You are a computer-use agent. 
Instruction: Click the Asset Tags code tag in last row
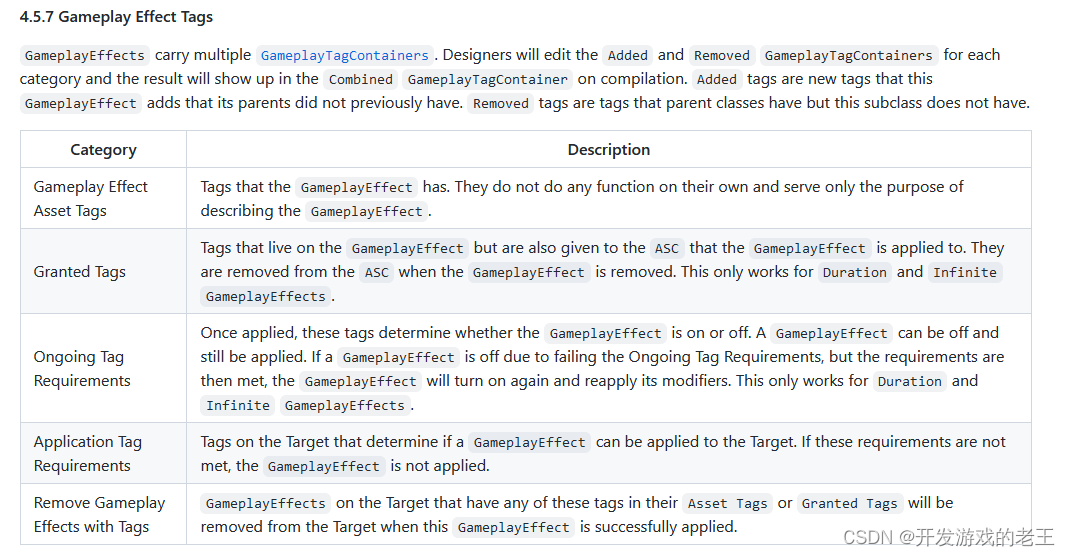tap(727, 503)
